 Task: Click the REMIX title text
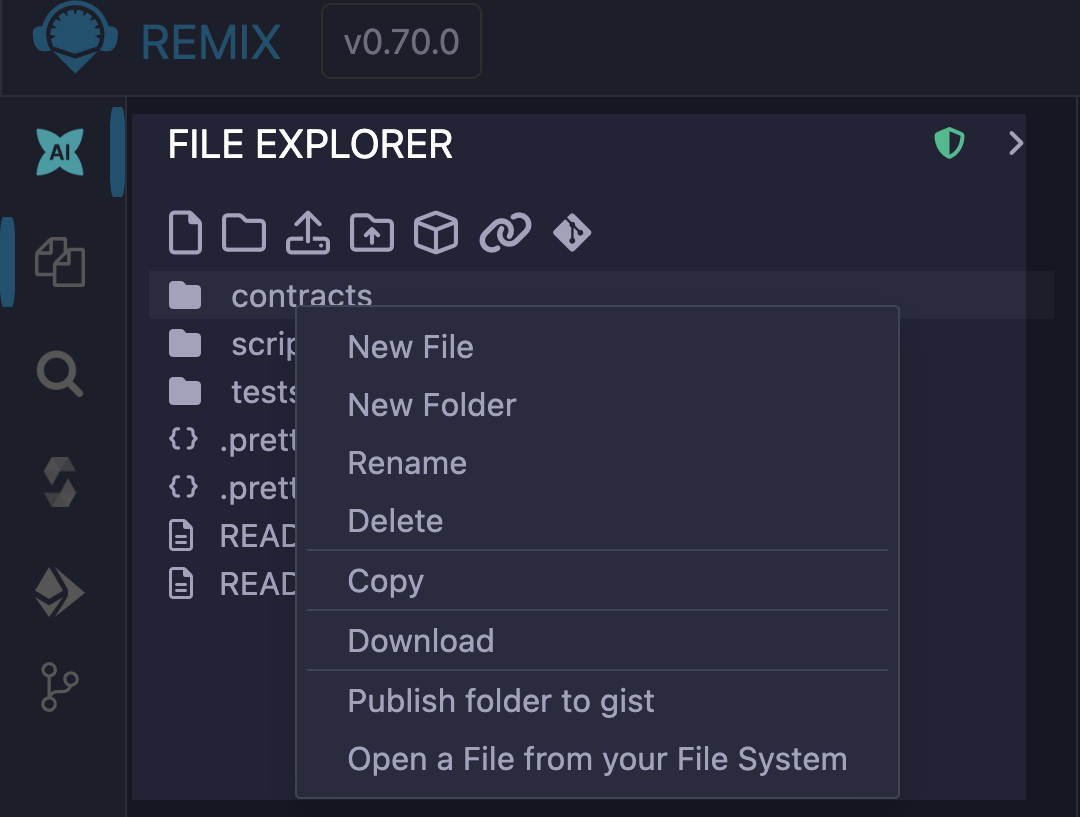click(x=211, y=43)
